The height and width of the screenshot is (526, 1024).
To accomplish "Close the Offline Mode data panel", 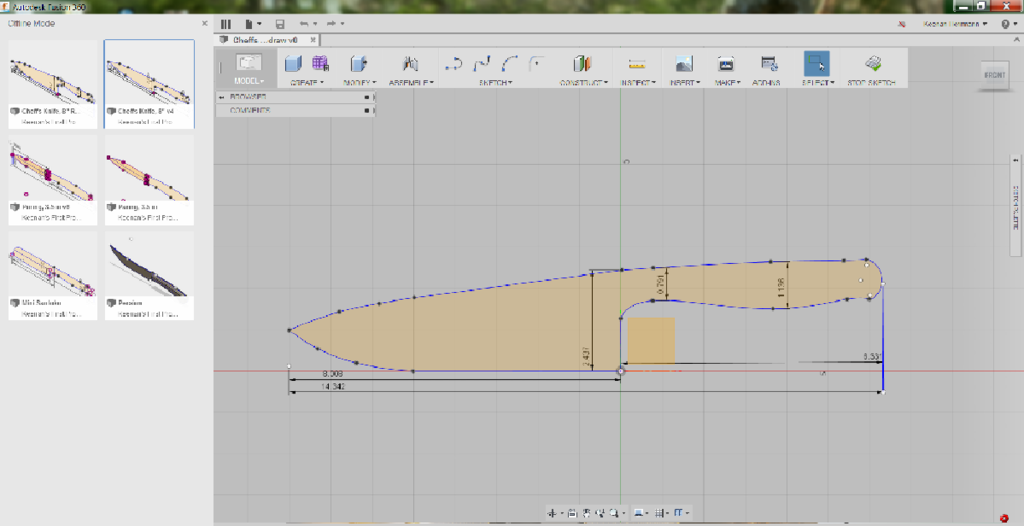I will coord(204,24).
